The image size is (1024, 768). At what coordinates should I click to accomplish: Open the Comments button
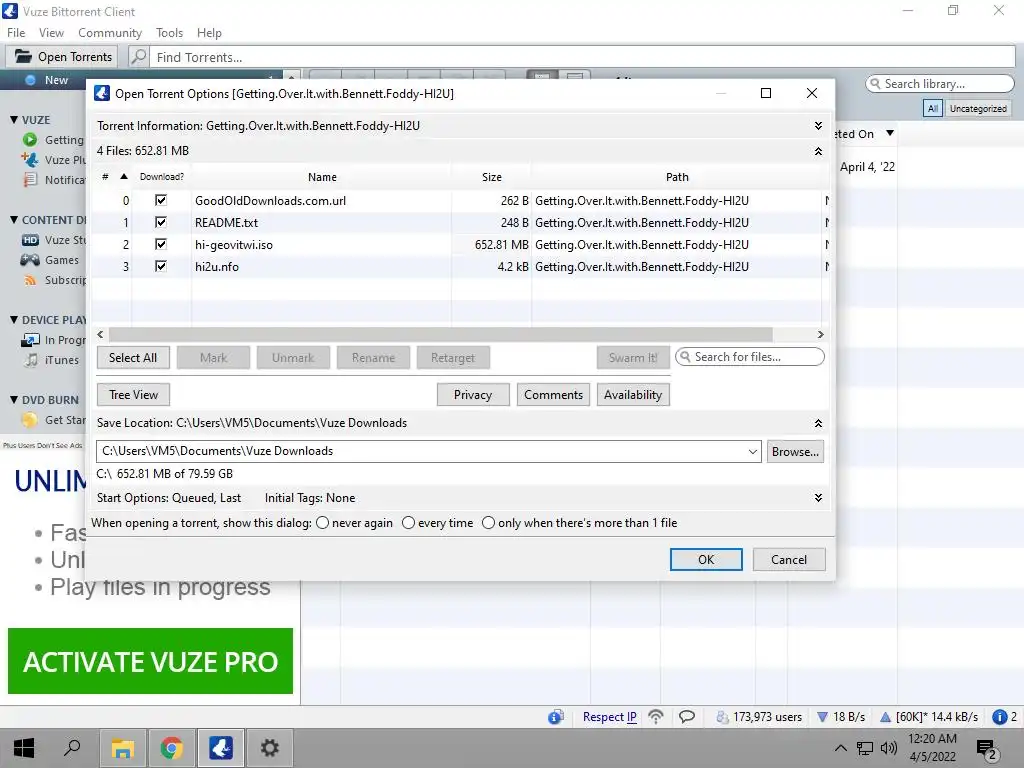point(553,395)
